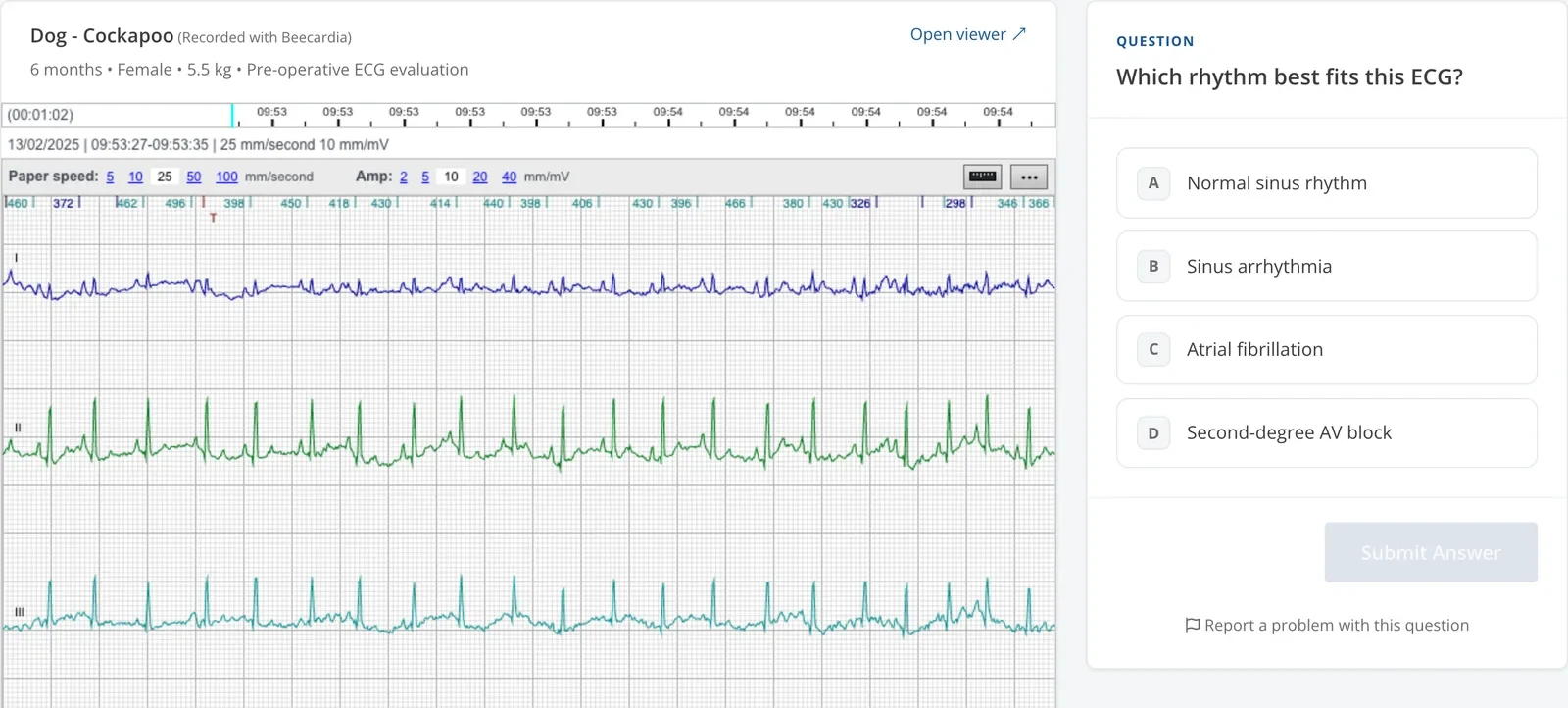Click the lead II label
Image resolution: width=1568 pixels, height=708 pixels.
point(18,428)
